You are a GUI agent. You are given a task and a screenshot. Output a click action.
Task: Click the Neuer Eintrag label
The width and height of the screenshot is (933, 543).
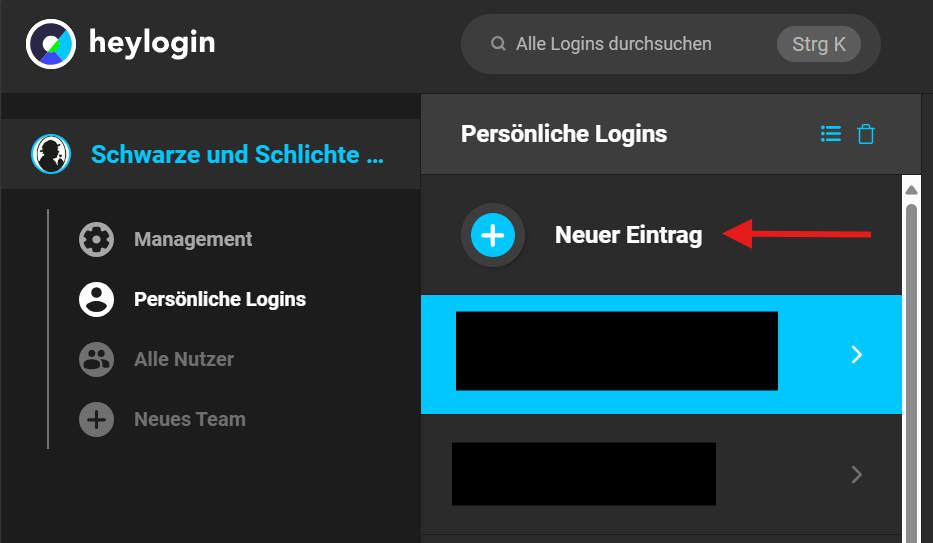tap(628, 236)
